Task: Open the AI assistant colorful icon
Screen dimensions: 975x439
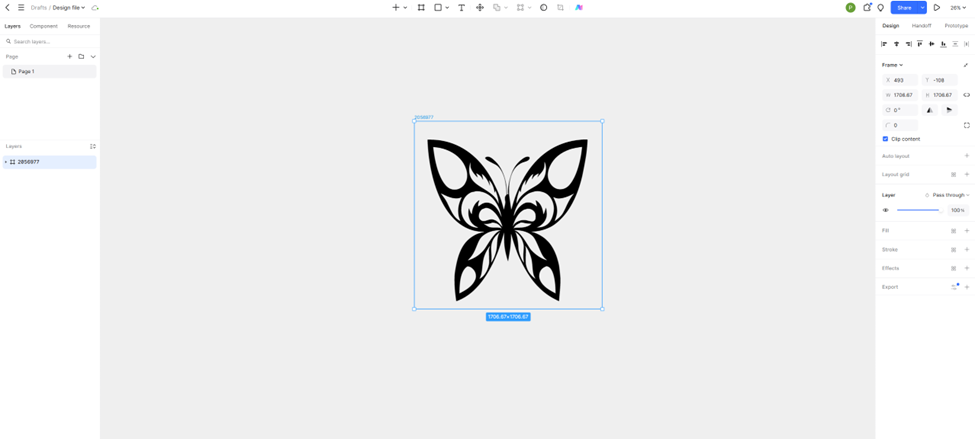Action: point(579,7)
